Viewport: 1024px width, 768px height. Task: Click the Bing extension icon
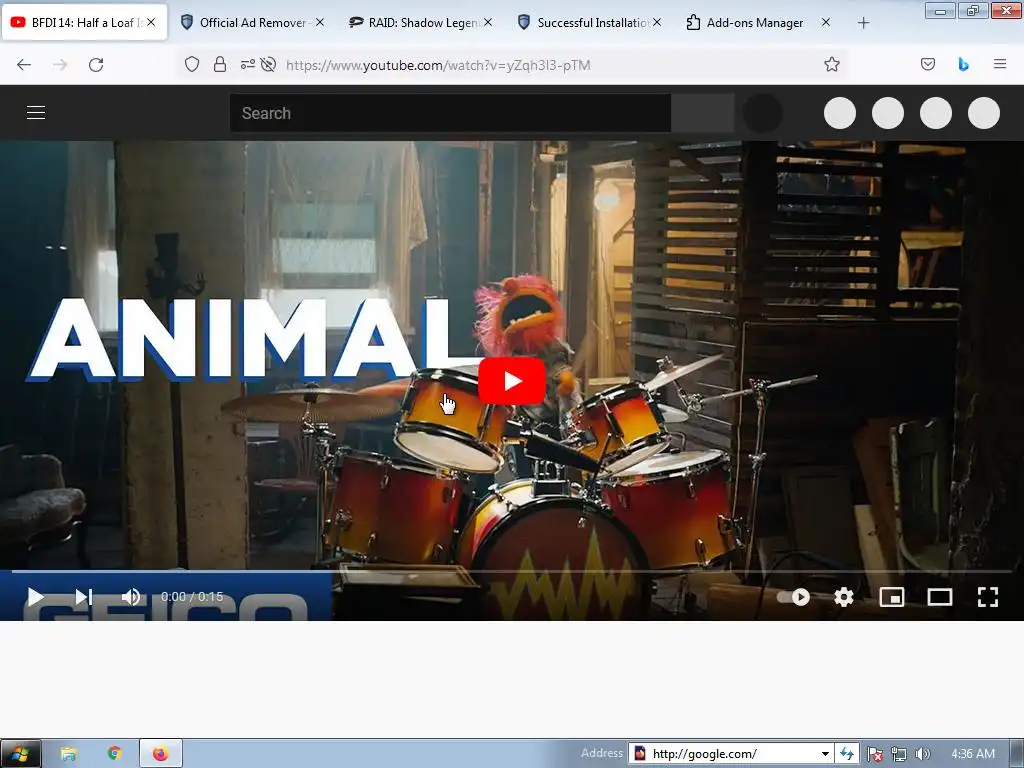pos(963,65)
